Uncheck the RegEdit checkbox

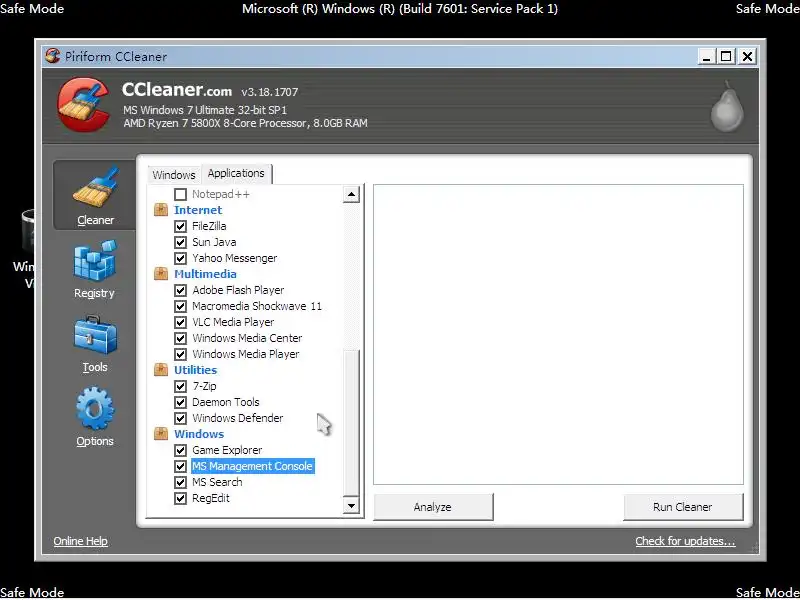[180, 498]
